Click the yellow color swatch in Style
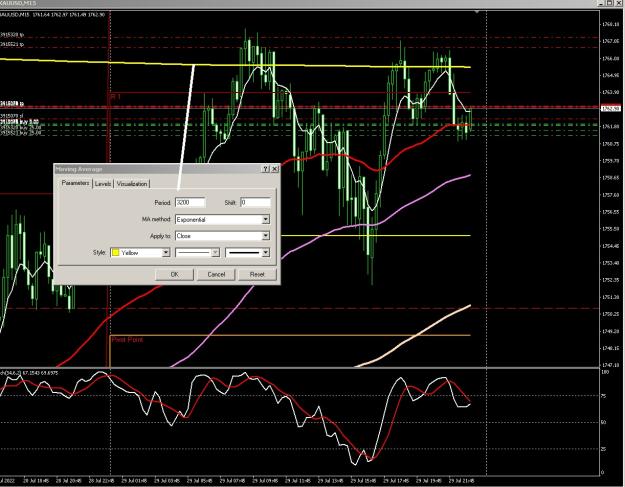This screenshot has height=487, width=625. tap(116, 253)
